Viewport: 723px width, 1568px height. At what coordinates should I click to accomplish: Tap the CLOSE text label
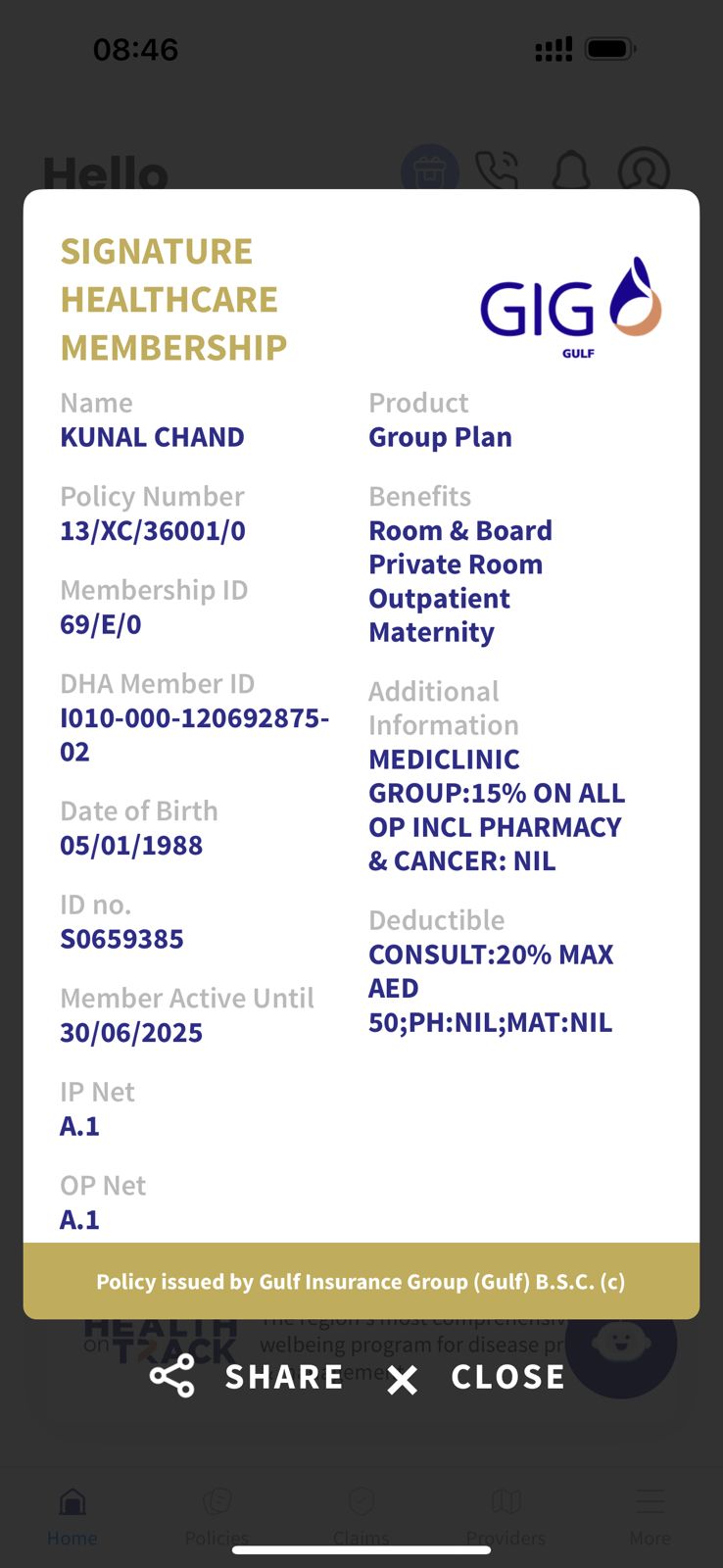(x=507, y=1377)
